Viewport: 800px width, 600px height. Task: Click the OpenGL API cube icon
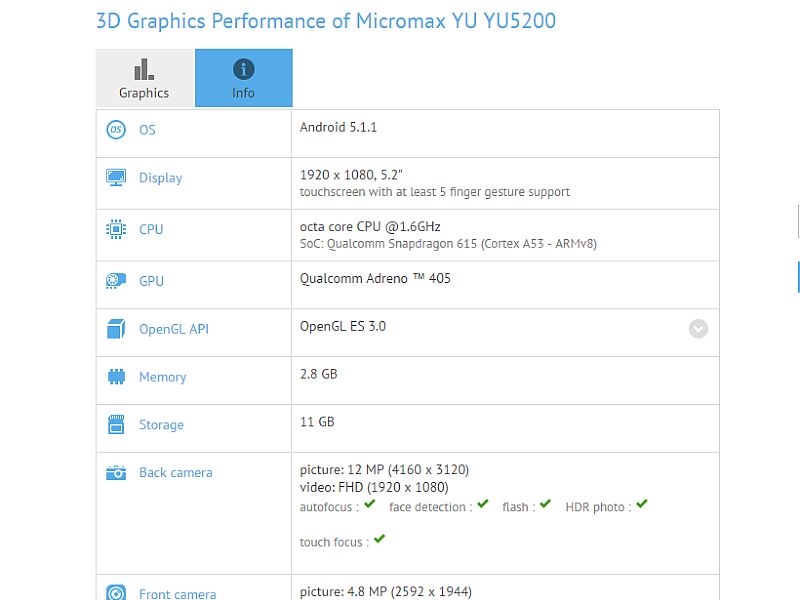coord(116,329)
